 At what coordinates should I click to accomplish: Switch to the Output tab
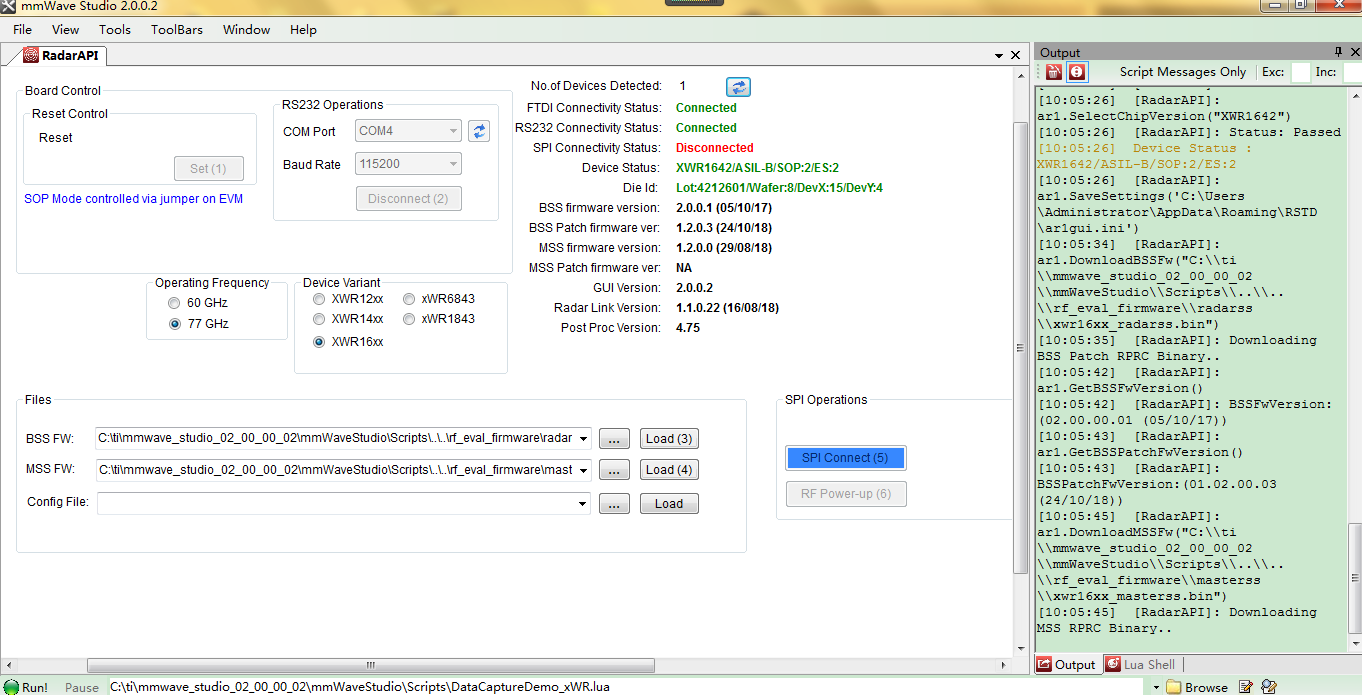(x=1067, y=664)
